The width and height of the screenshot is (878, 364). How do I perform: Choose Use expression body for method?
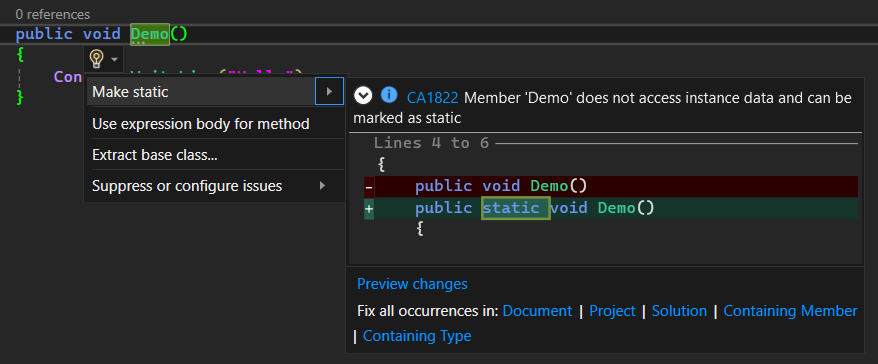200,123
